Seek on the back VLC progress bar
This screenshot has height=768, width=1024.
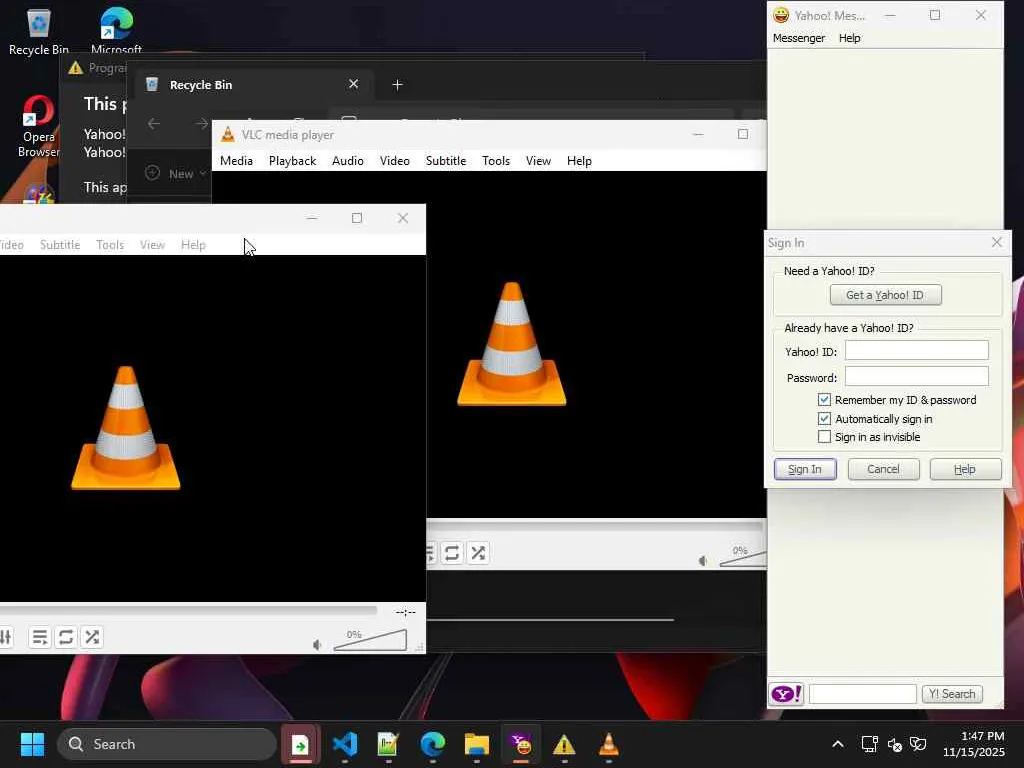[x=596, y=526]
